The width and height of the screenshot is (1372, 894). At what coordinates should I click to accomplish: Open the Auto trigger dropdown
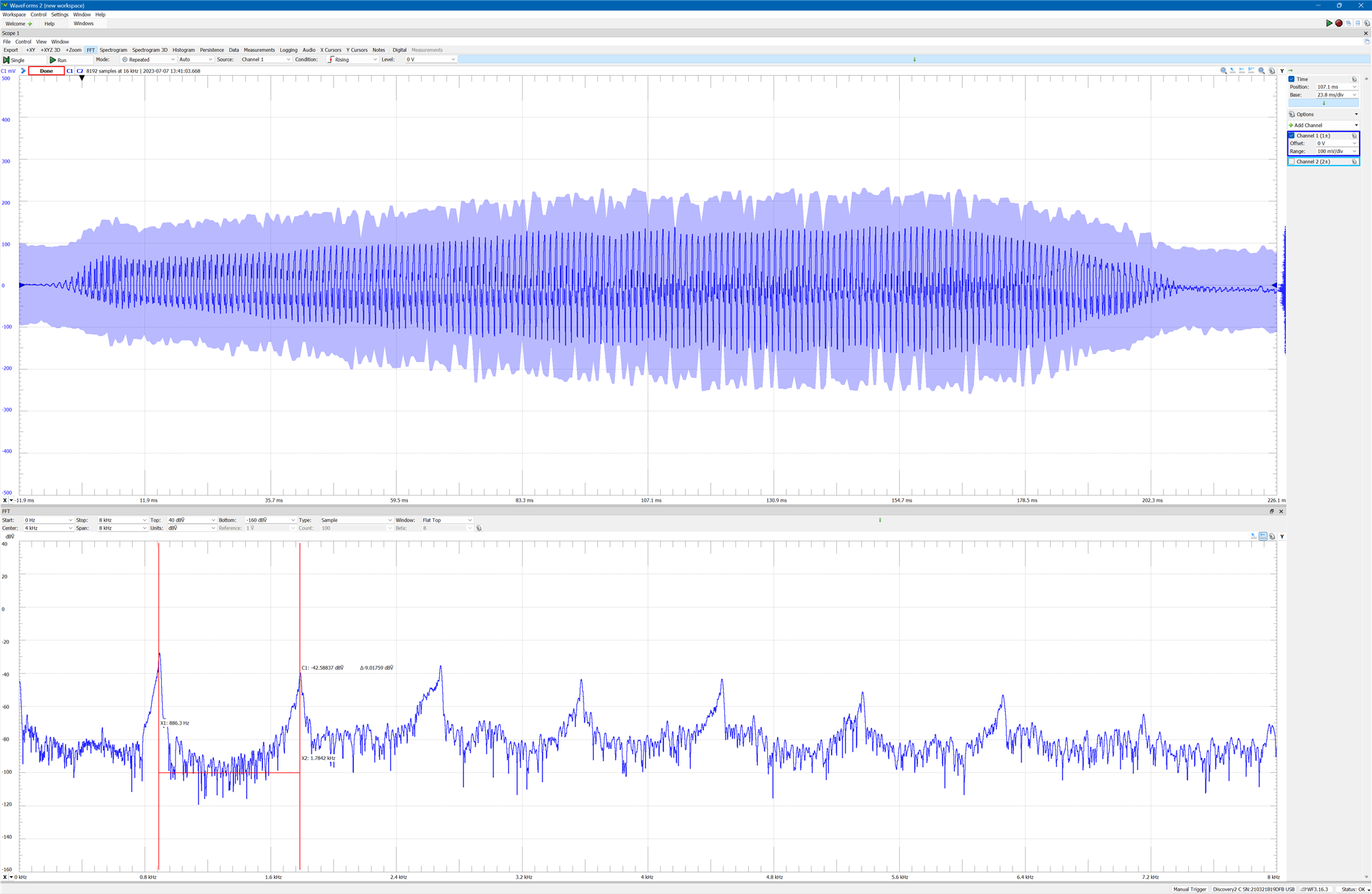195,59
